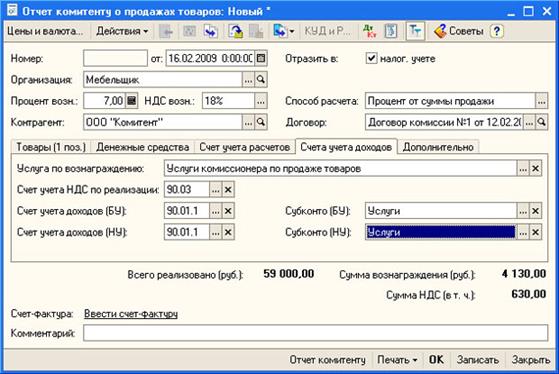Click the document report icon next to Дт/Кт
The image size is (559, 374).
[391, 31]
